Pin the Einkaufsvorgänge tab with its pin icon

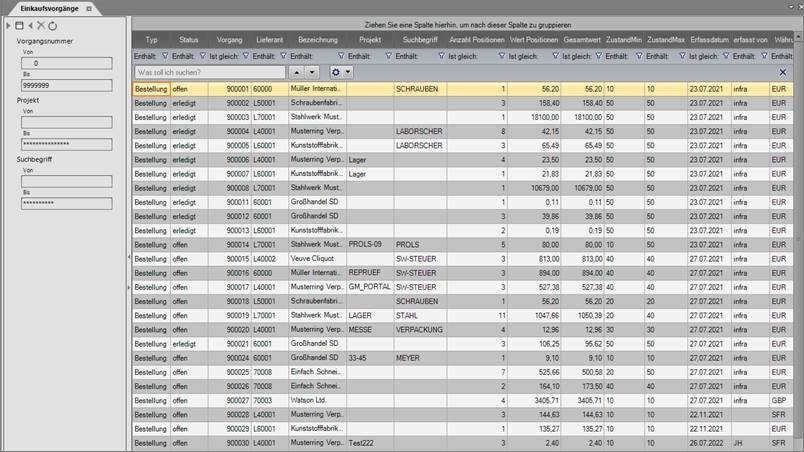[88, 7]
